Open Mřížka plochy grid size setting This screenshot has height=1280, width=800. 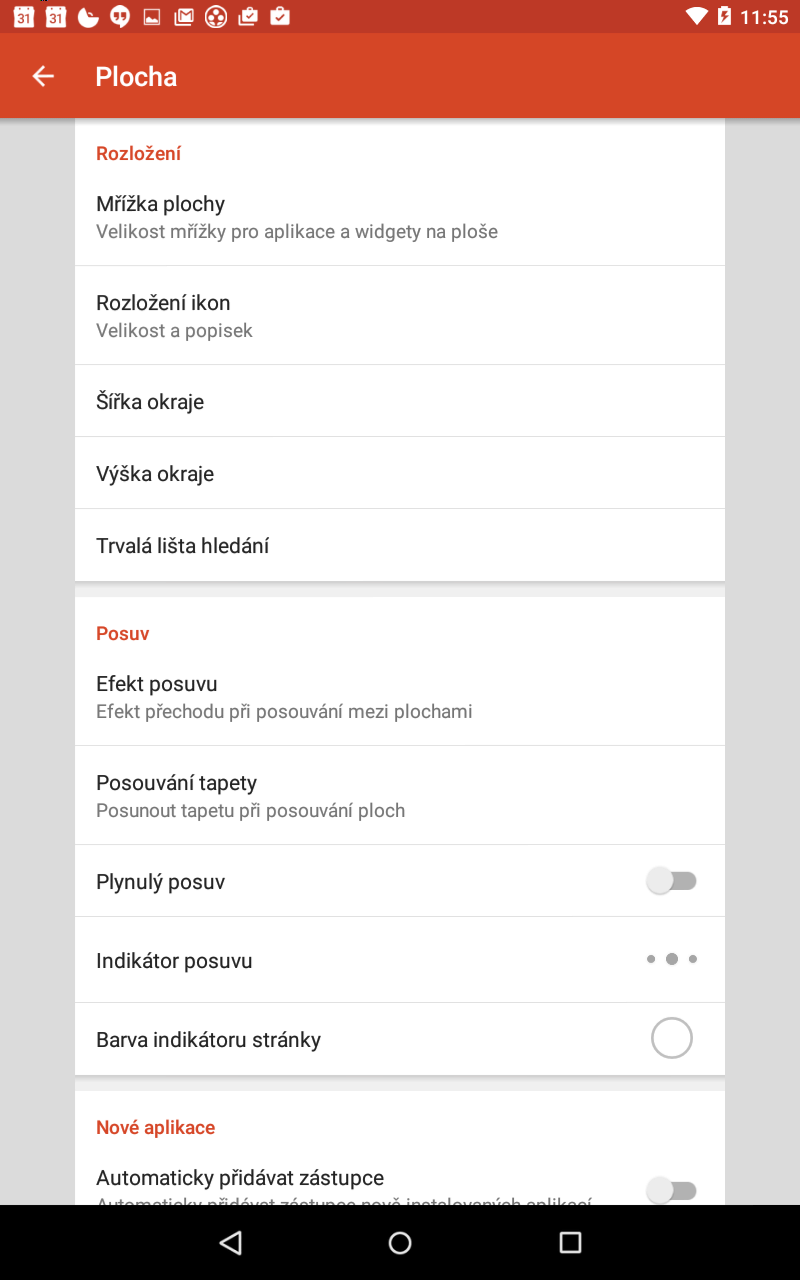pos(400,216)
